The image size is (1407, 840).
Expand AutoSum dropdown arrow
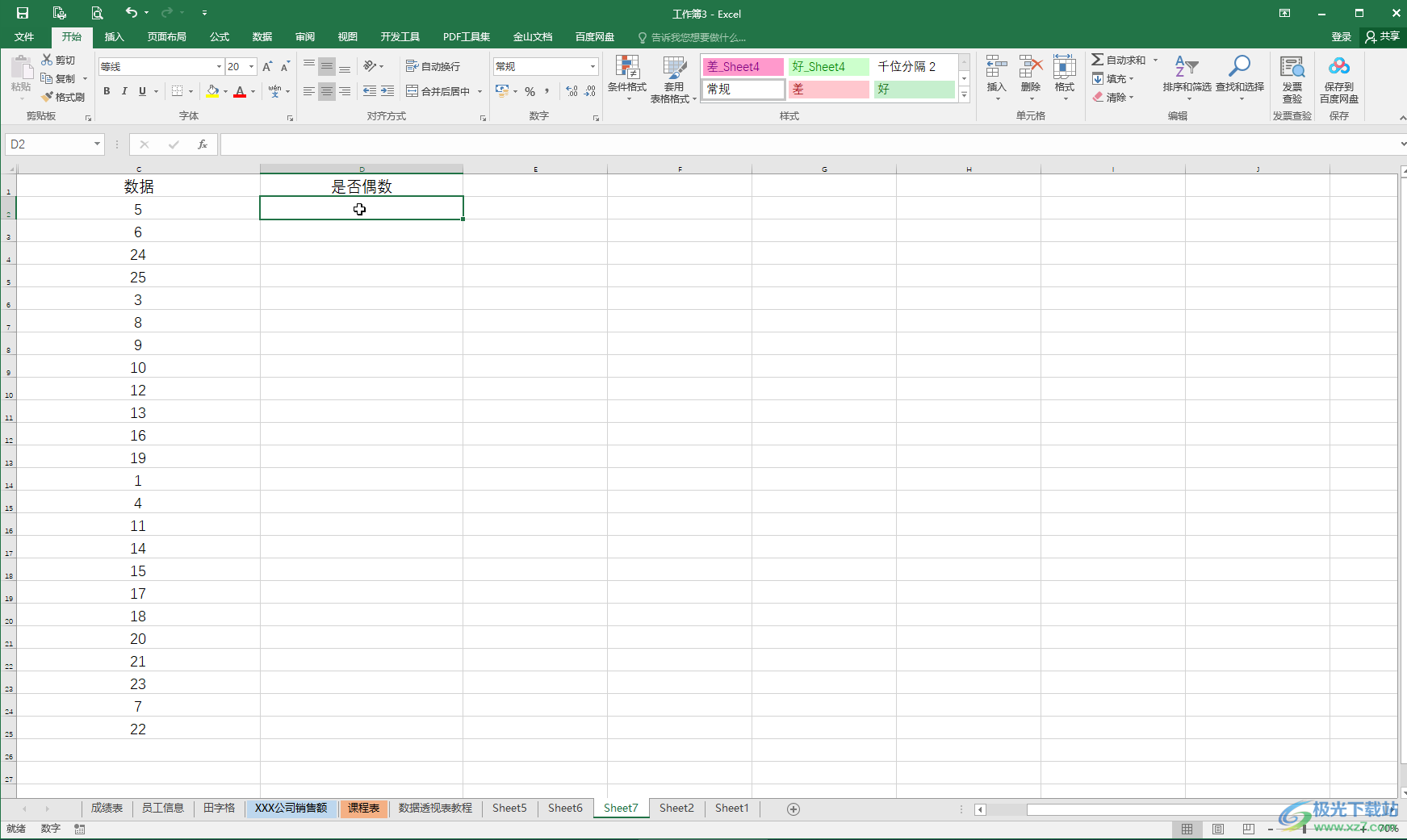(1155, 61)
